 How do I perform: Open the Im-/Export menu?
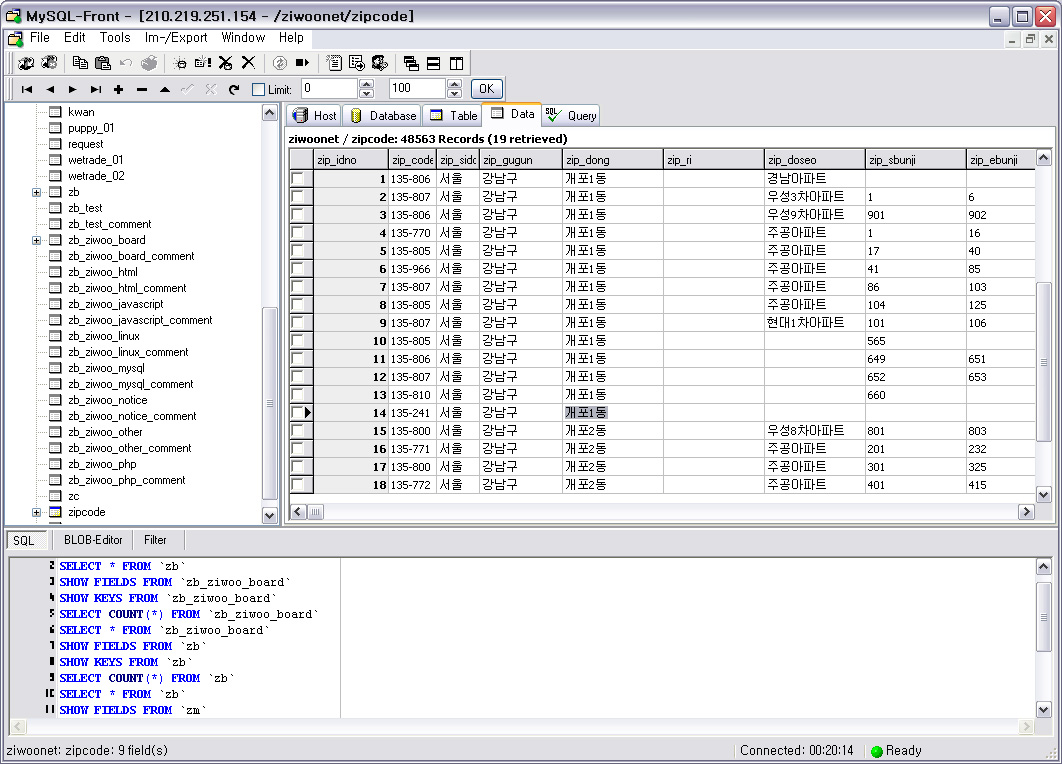176,38
